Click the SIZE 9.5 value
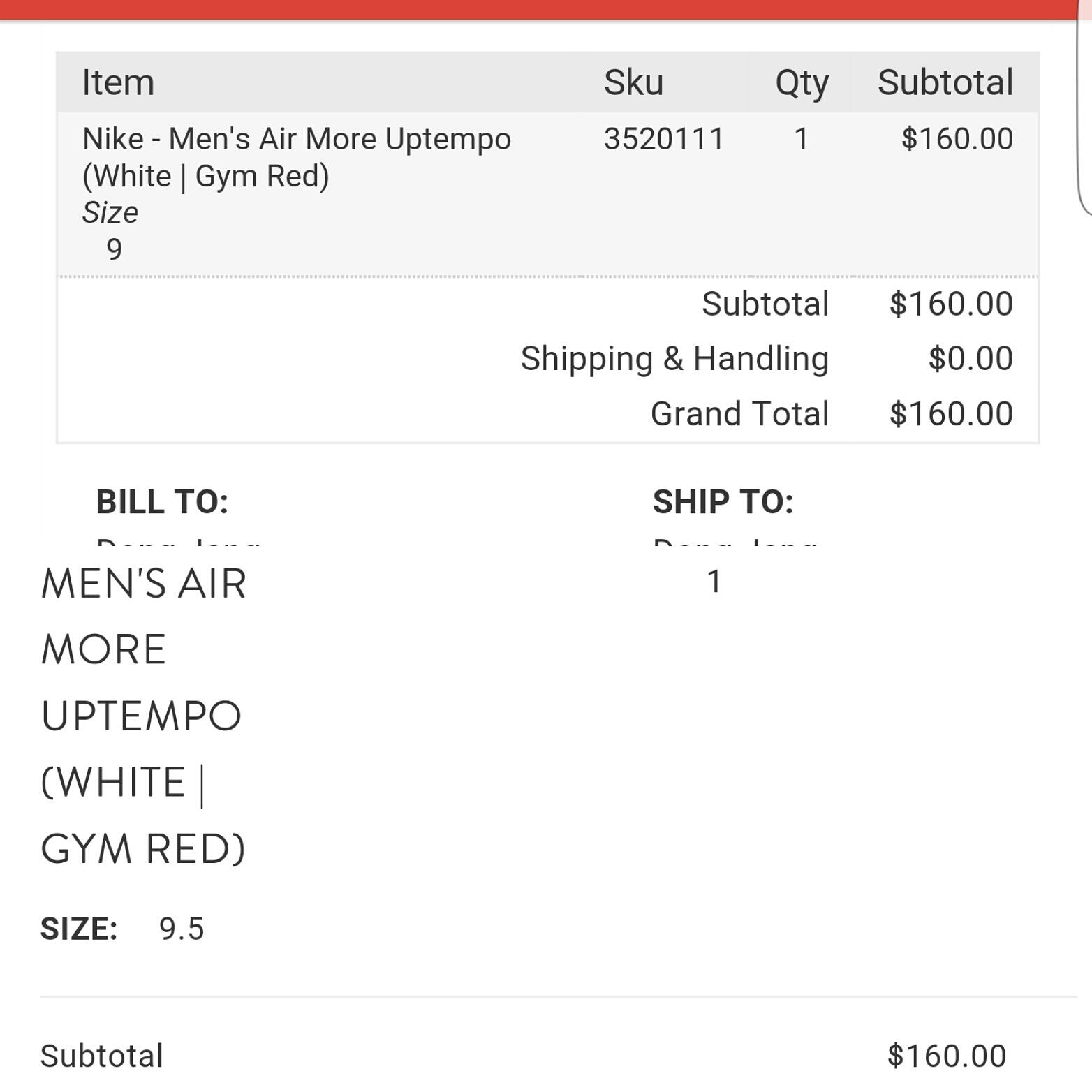Screen dimensions: 1092x1092 tap(182, 929)
